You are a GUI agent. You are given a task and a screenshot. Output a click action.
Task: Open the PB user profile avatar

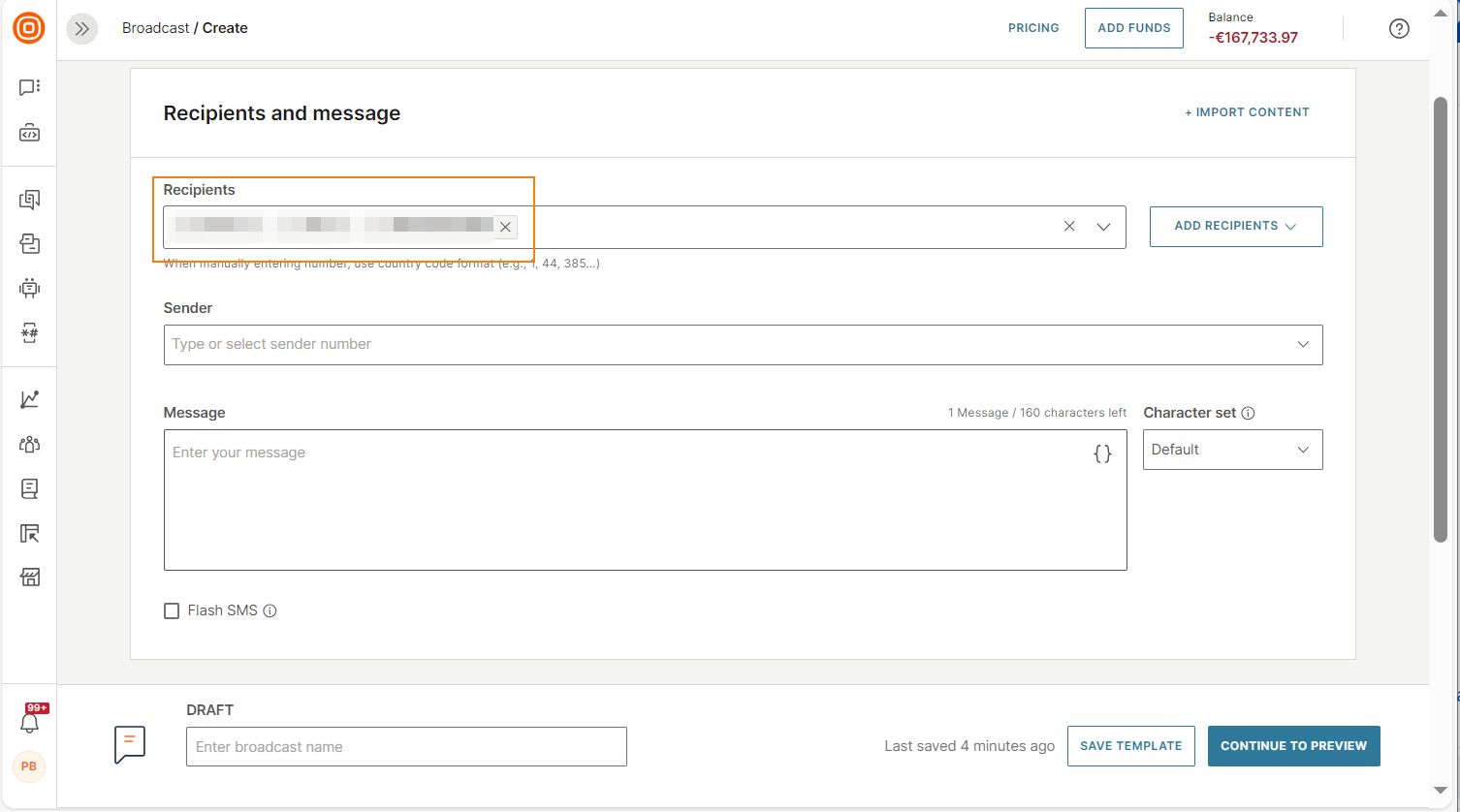(x=29, y=766)
